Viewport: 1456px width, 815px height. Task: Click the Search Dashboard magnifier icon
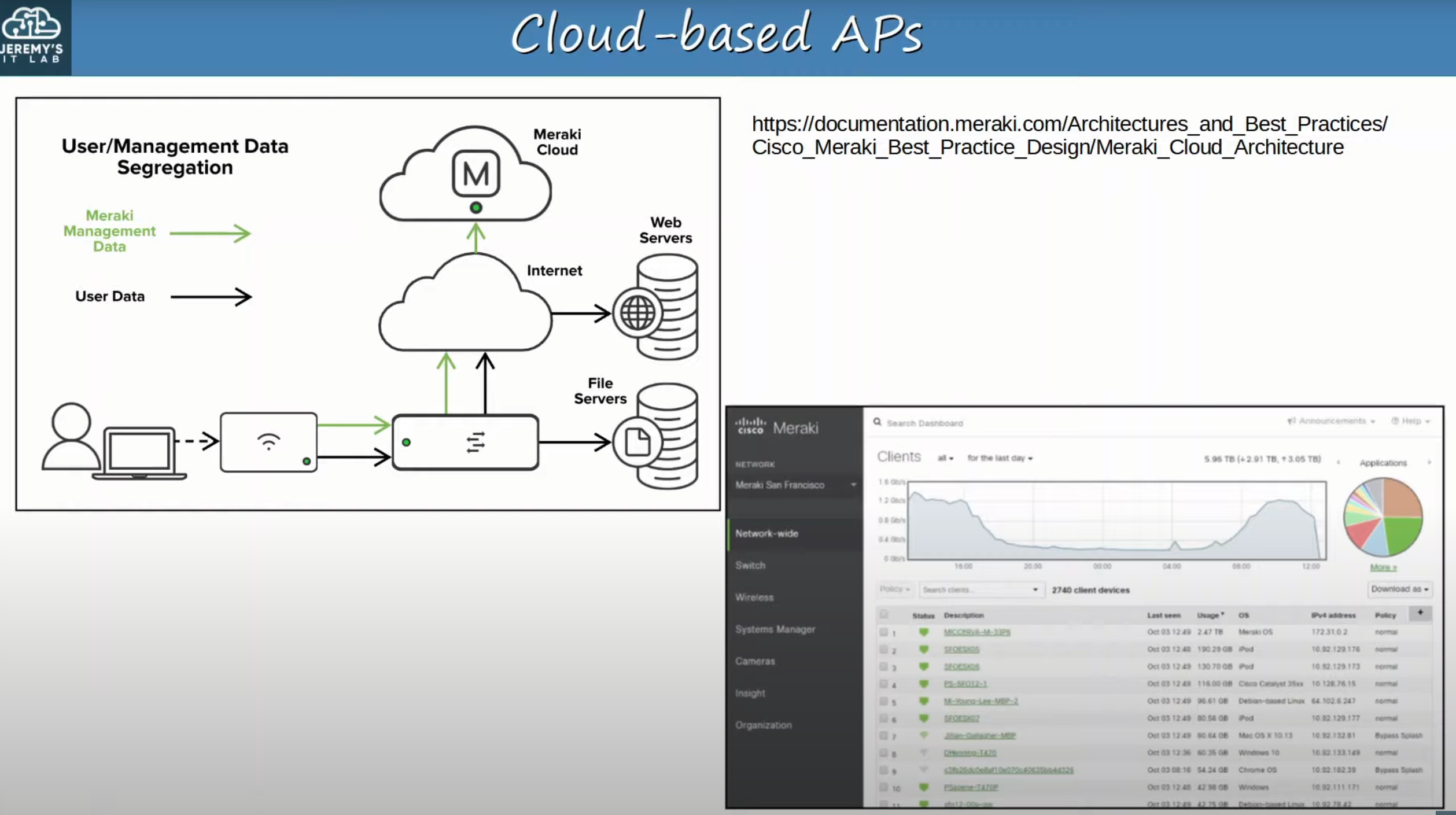(x=878, y=422)
